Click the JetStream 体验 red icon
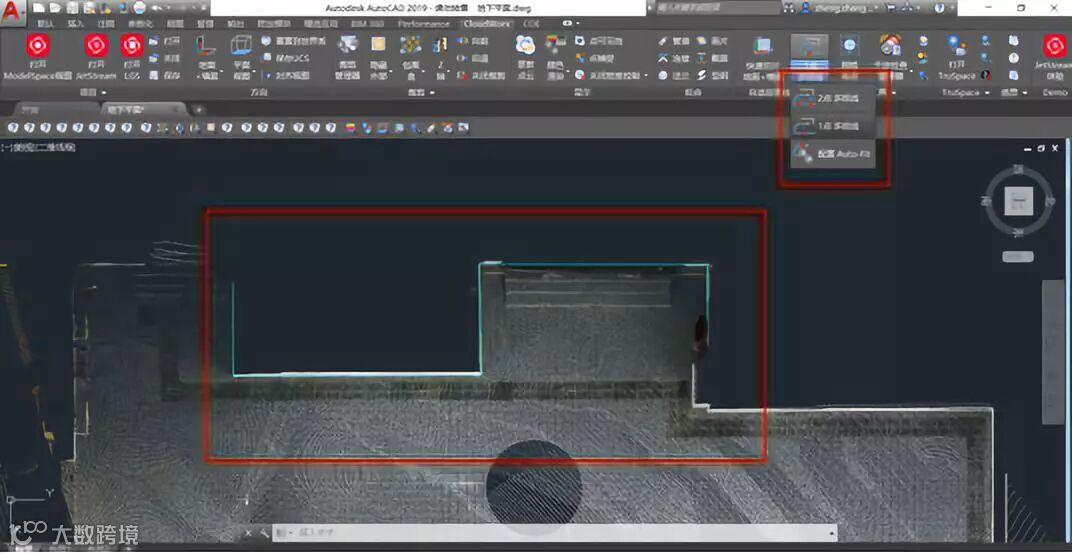Screen dimensions: 1072x554 pyautogui.click(x=1055, y=46)
